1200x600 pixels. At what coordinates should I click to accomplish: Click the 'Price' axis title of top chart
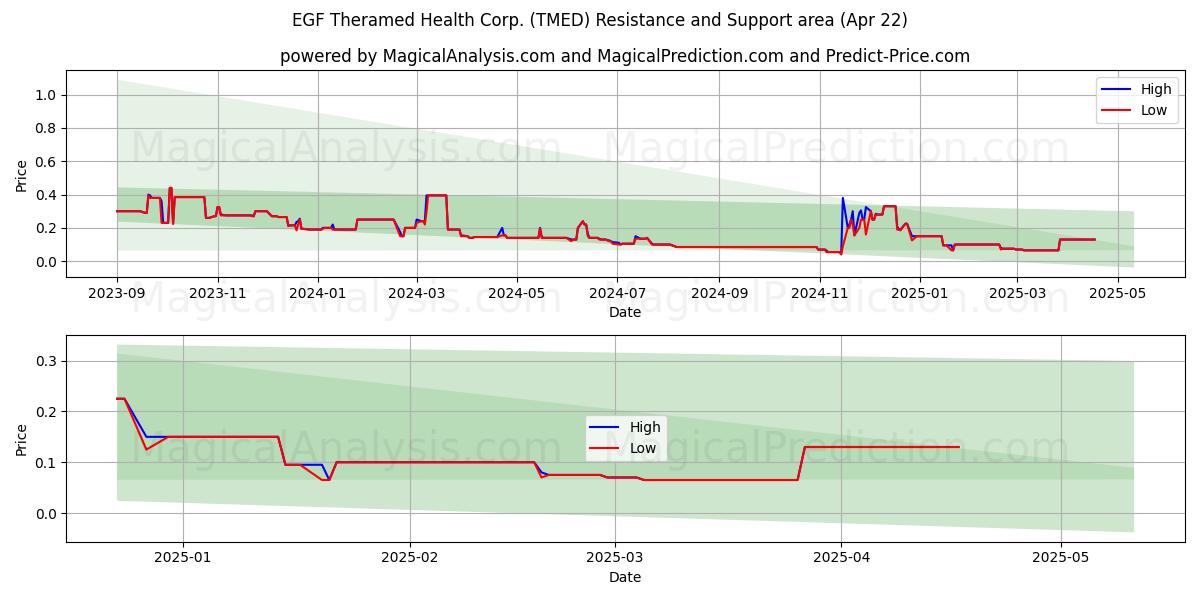(x=22, y=175)
